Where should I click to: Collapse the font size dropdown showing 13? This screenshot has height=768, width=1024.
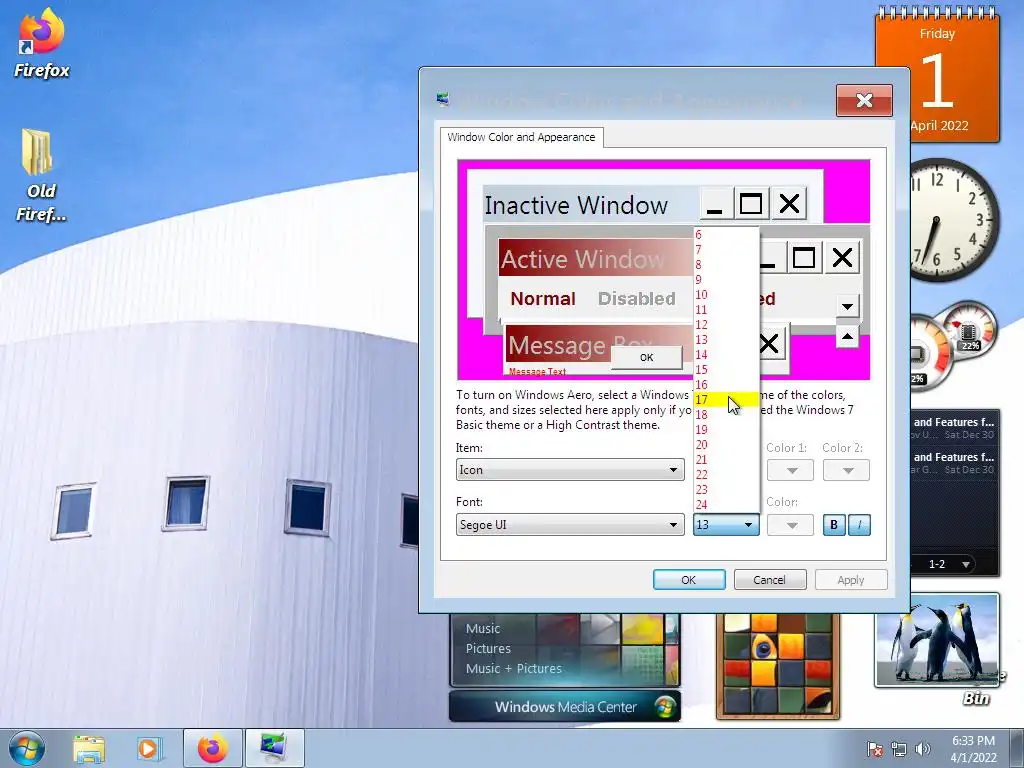point(726,524)
